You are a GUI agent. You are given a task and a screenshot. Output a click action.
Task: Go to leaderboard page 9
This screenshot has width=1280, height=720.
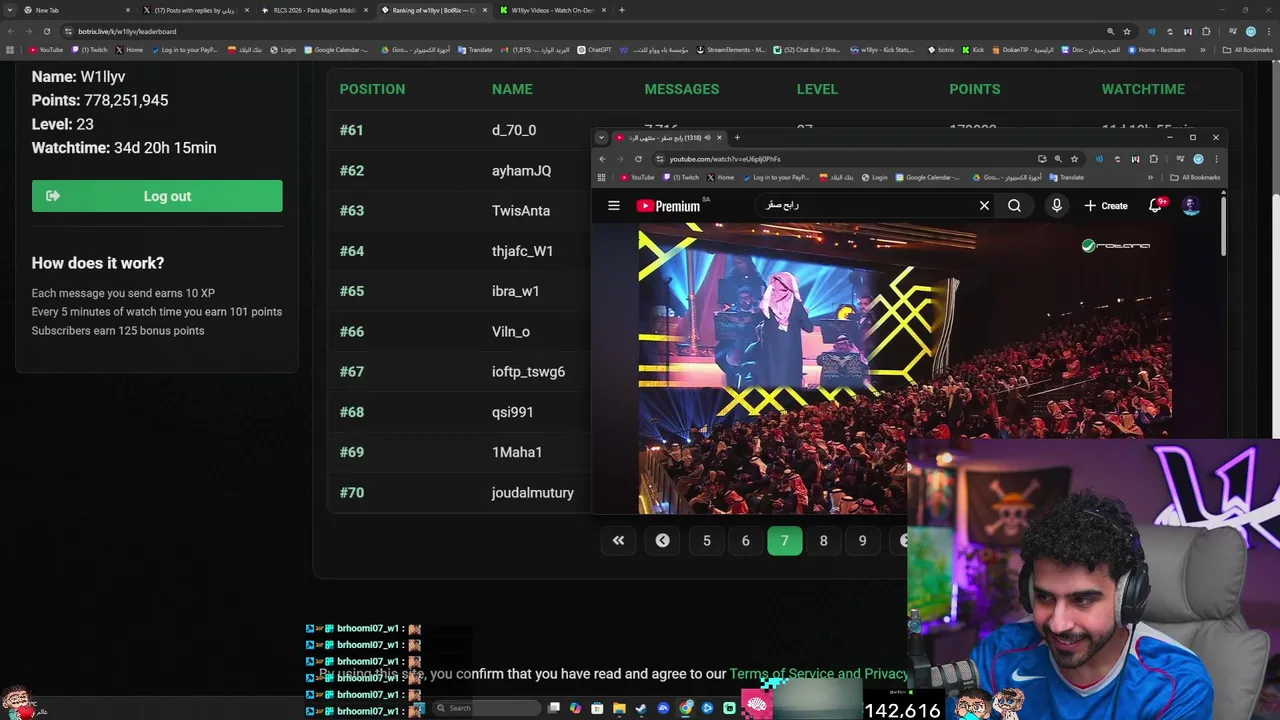point(863,541)
